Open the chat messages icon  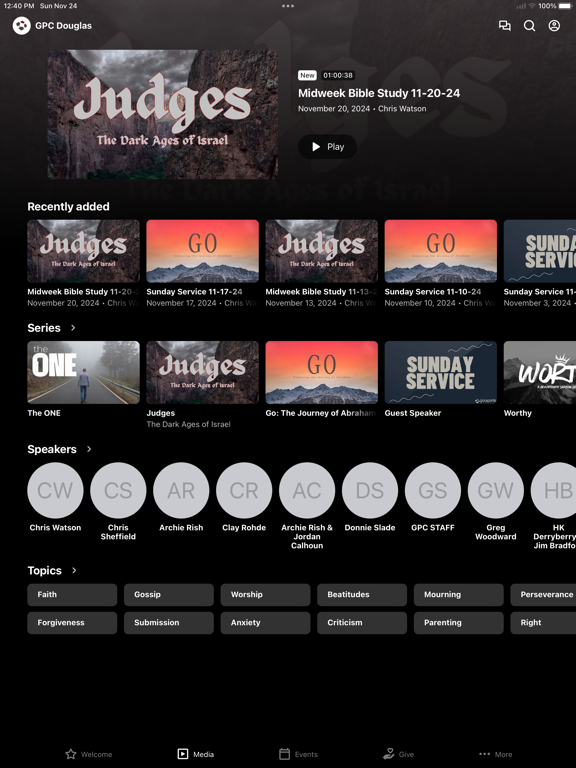click(x=504, y=25)
